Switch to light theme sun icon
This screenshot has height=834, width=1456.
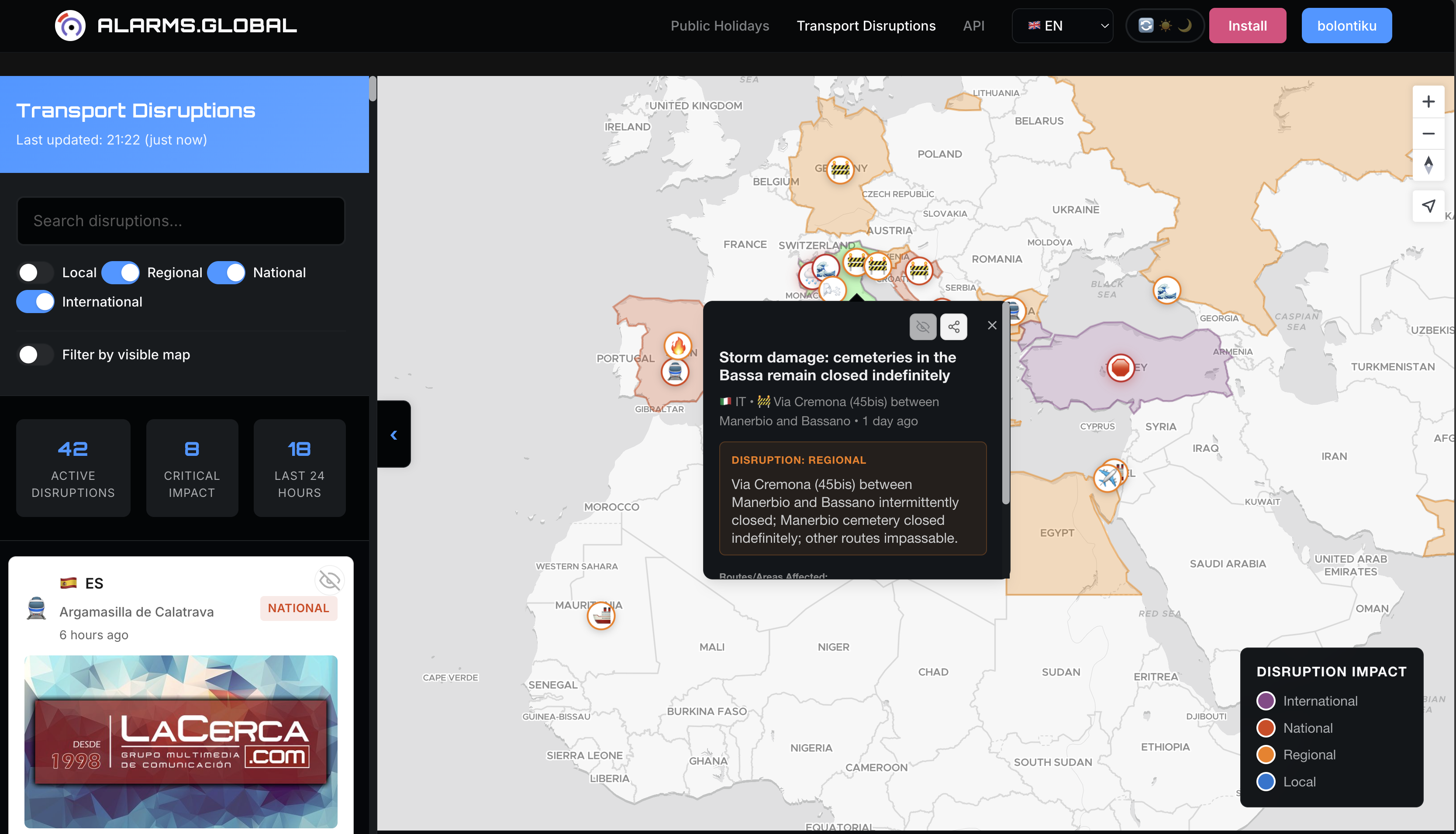click(1165, 26)
